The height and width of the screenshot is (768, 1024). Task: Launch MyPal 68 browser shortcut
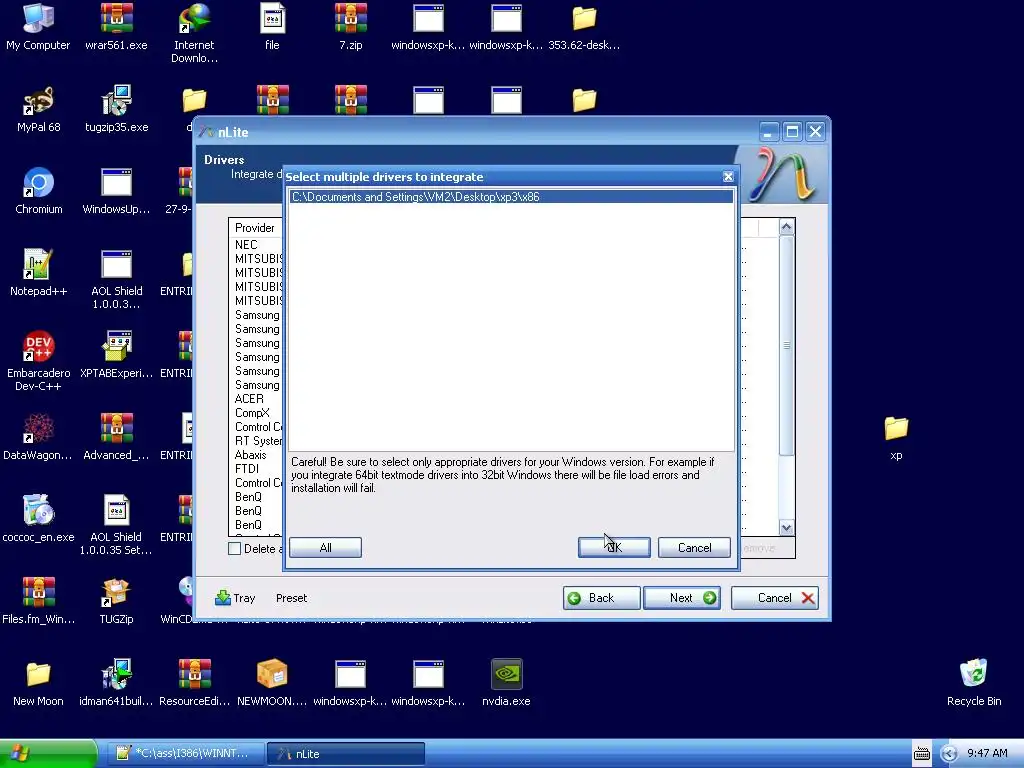coord(39,109)
